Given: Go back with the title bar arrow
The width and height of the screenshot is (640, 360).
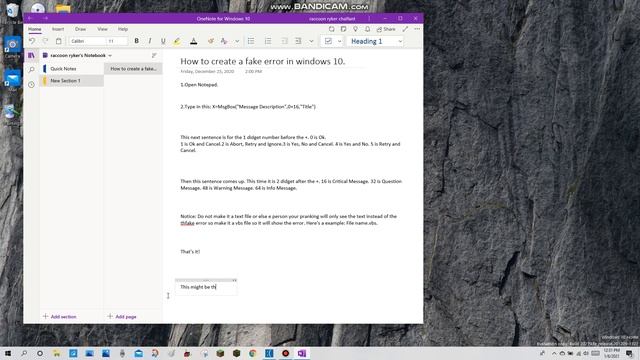Looking at the screenshot, I should (x=30, y=18).
